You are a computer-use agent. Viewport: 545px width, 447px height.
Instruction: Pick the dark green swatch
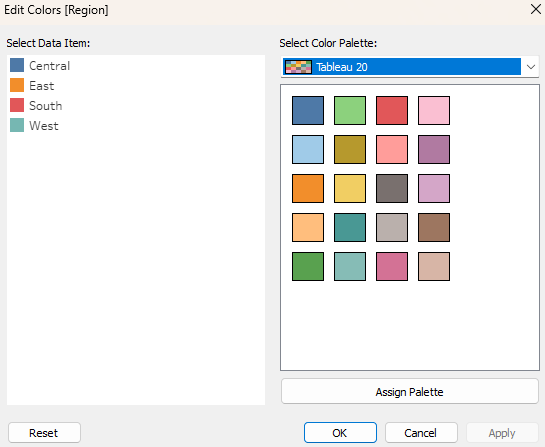[x=308, y=266]
